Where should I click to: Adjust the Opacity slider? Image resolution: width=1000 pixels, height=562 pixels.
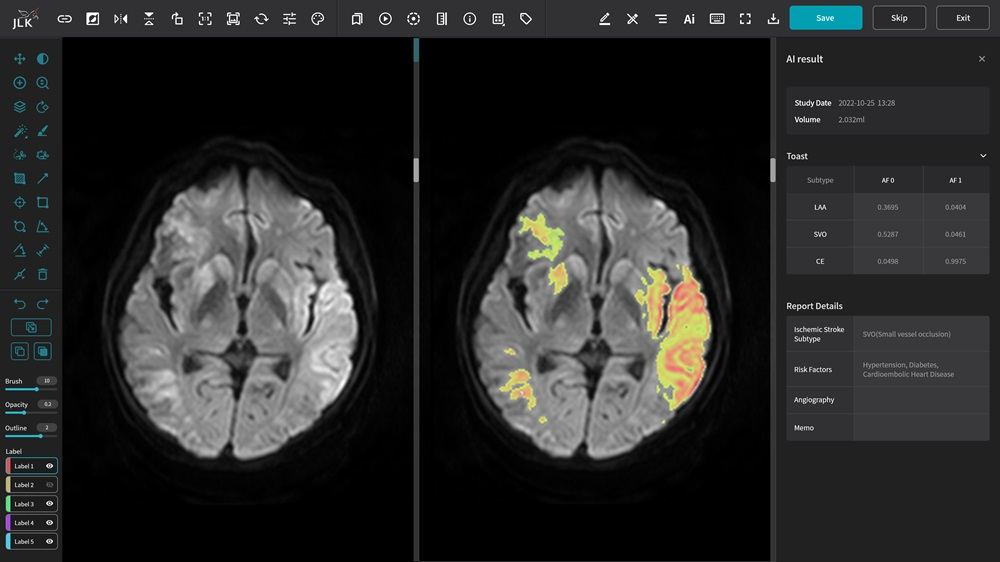(x=24, y=412)
